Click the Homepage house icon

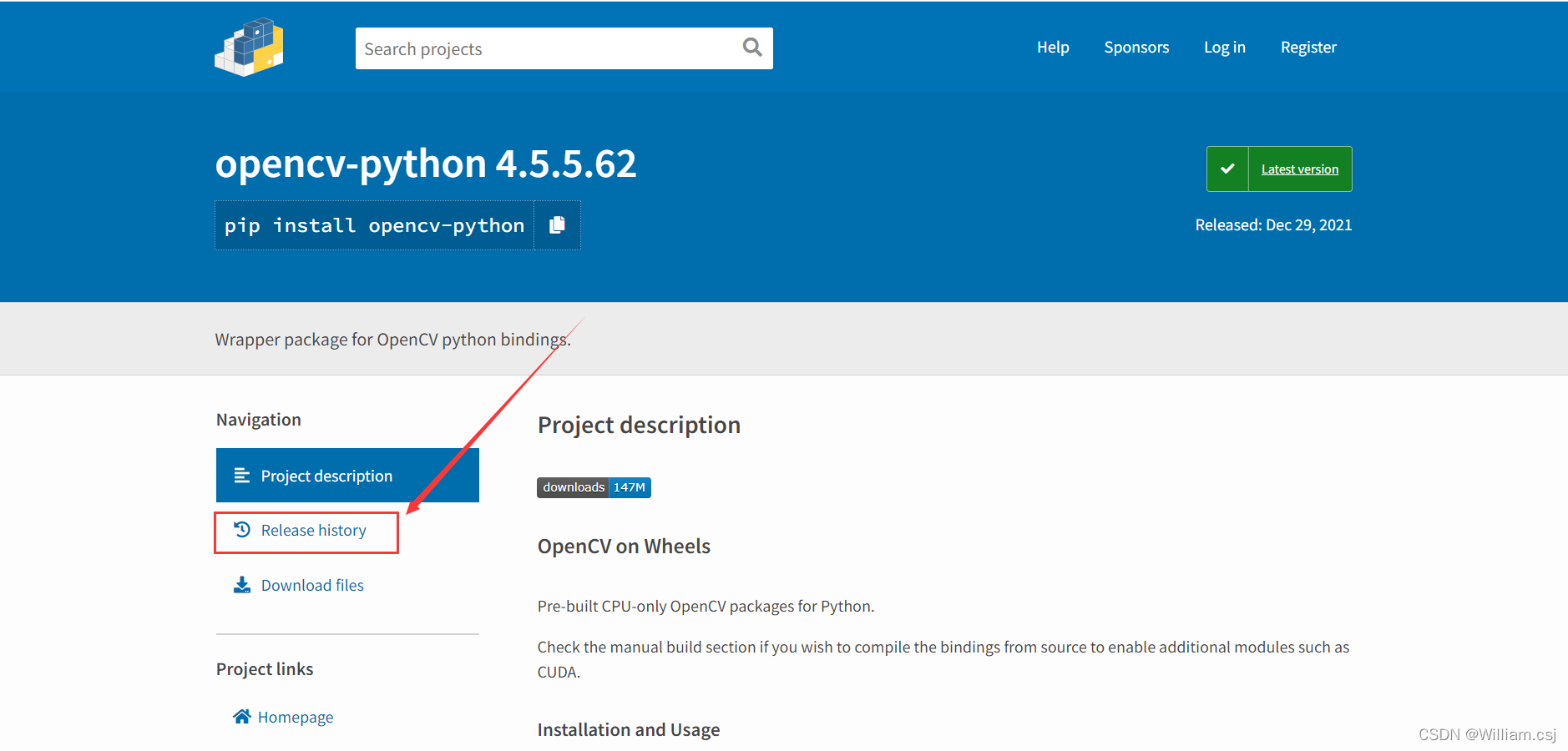coord(241,716)
